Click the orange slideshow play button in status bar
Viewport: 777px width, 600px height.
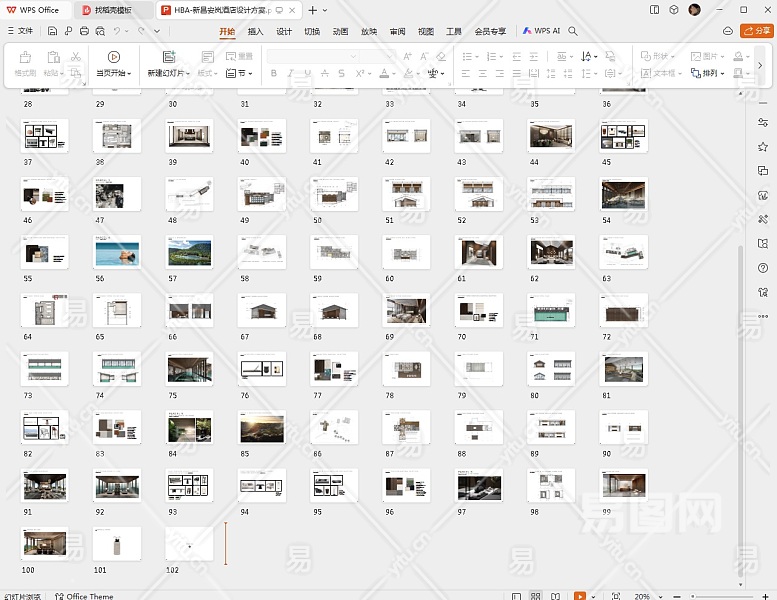(580, 596)
